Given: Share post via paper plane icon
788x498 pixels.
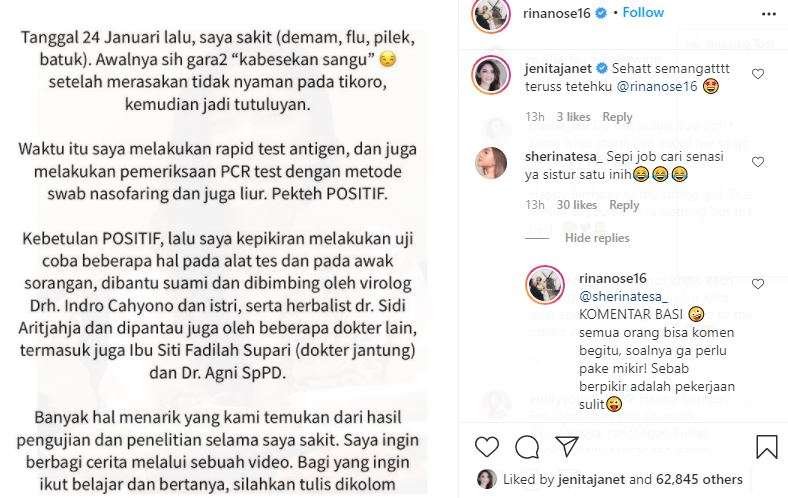Looking at the screenshot, I should tap(566, 446).
